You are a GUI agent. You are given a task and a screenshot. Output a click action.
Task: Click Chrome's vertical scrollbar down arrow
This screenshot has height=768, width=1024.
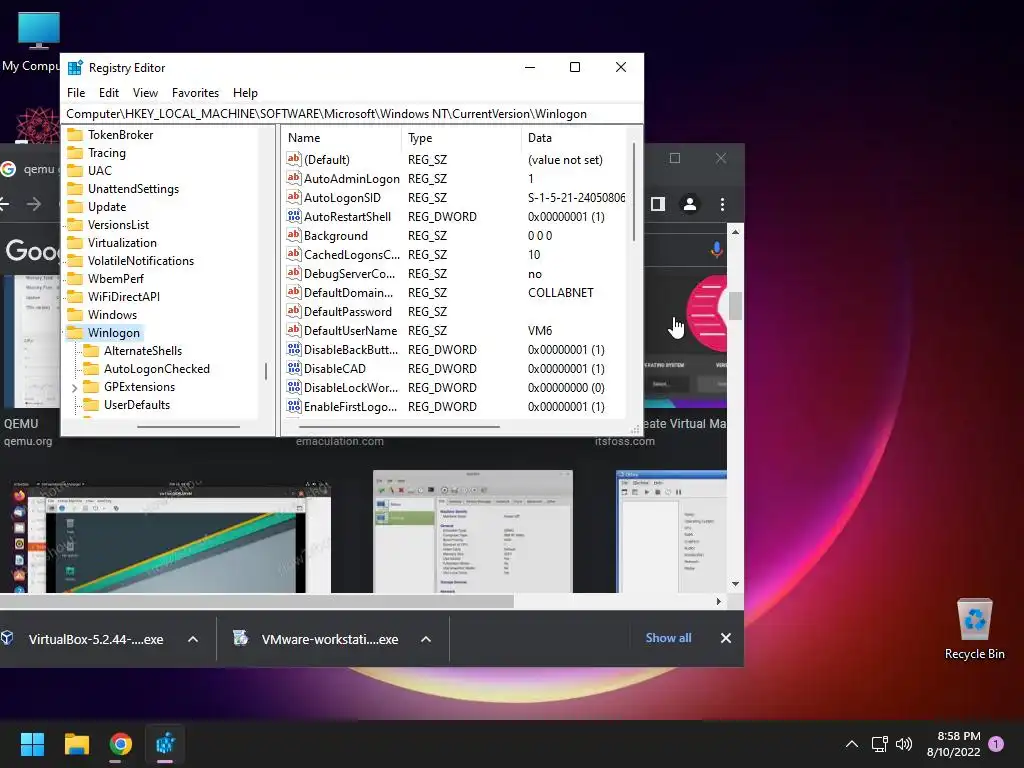(x=735, y=584)
